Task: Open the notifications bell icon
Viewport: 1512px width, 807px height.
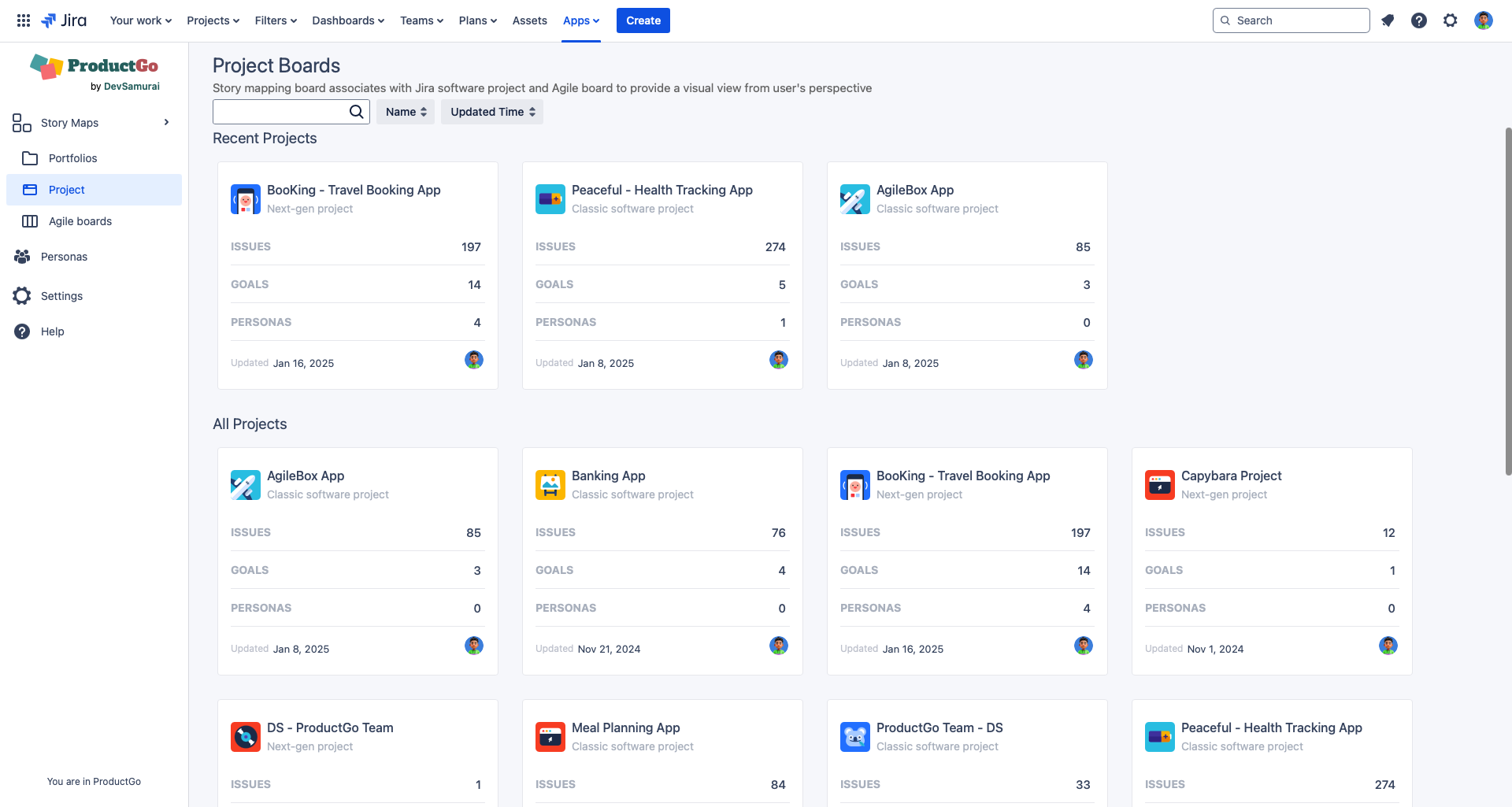Action: (x=1388, y=20)
